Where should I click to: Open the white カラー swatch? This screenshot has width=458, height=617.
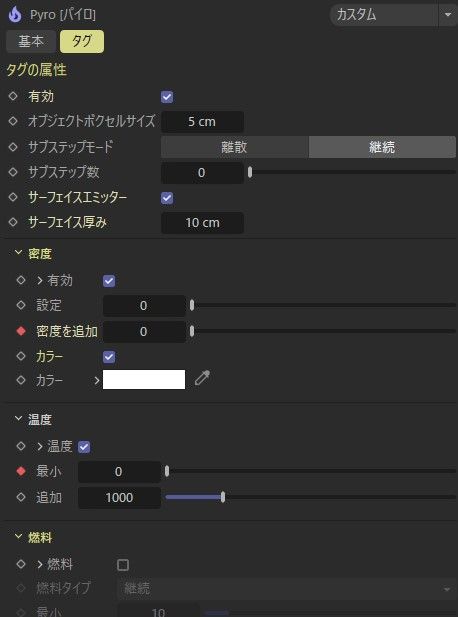click(x=144, y=379)
